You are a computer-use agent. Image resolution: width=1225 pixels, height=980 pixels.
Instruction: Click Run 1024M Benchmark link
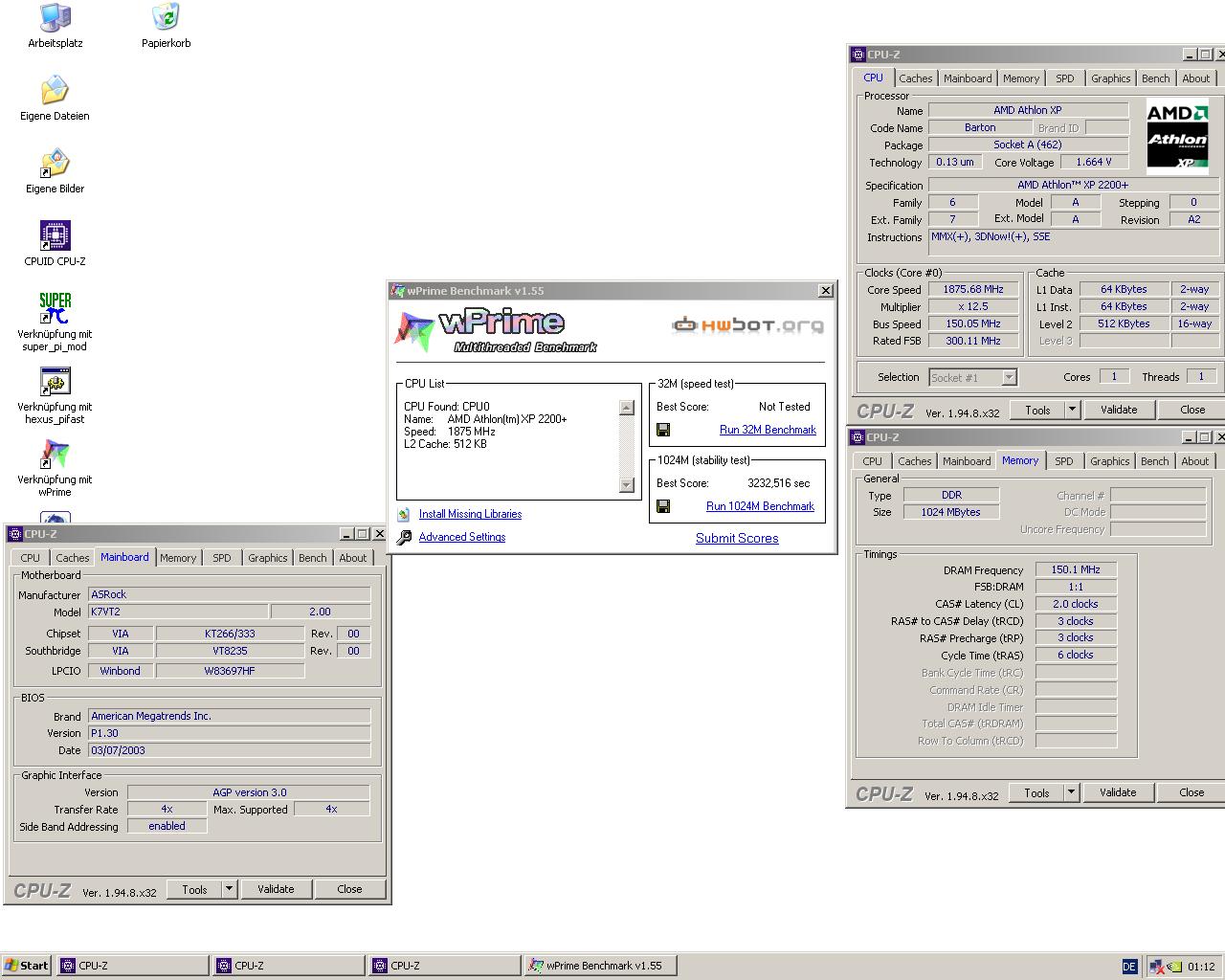(x=760, y=506)
